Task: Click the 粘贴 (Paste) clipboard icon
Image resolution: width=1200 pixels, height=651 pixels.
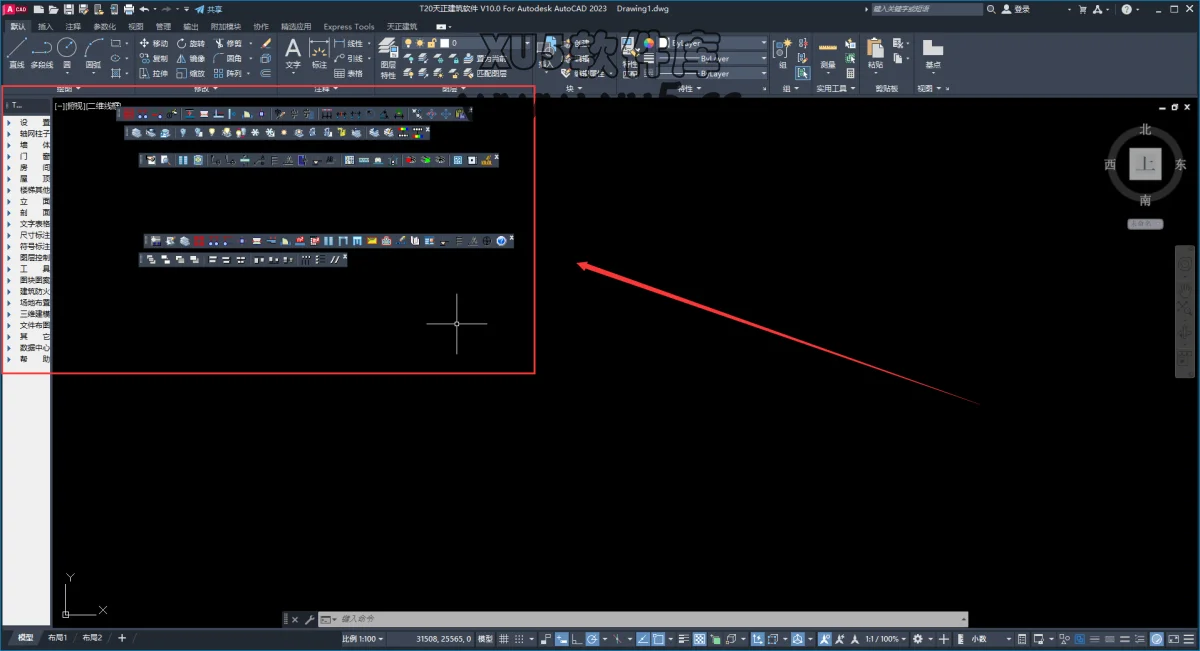Action: tap(875, 53)
